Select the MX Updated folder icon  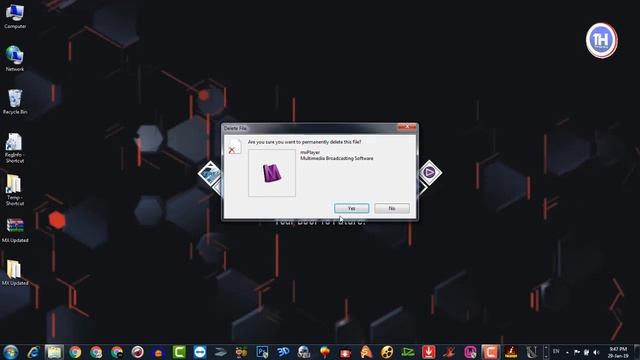(x=15, y=273)
